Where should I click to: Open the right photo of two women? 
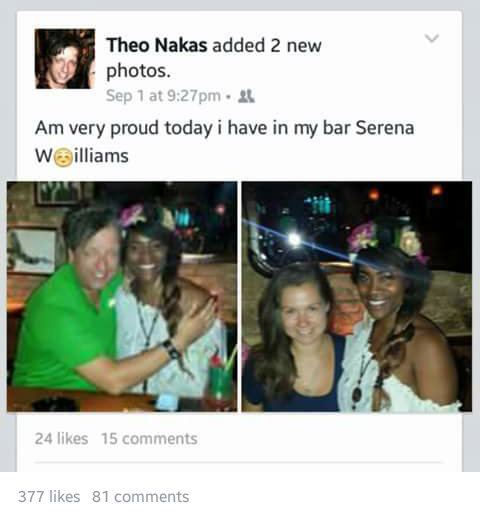(x=357, y=296)
